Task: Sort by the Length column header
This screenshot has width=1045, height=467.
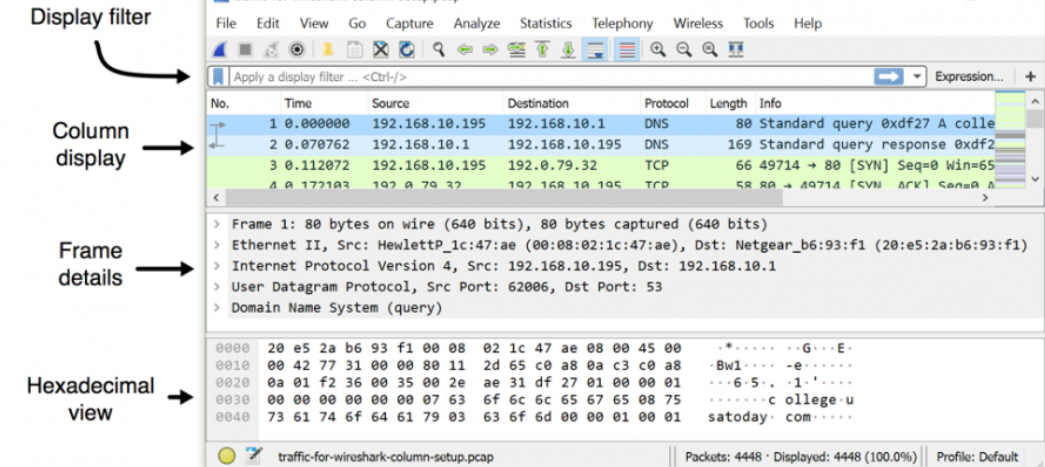Action: click(x=730, y=103)
